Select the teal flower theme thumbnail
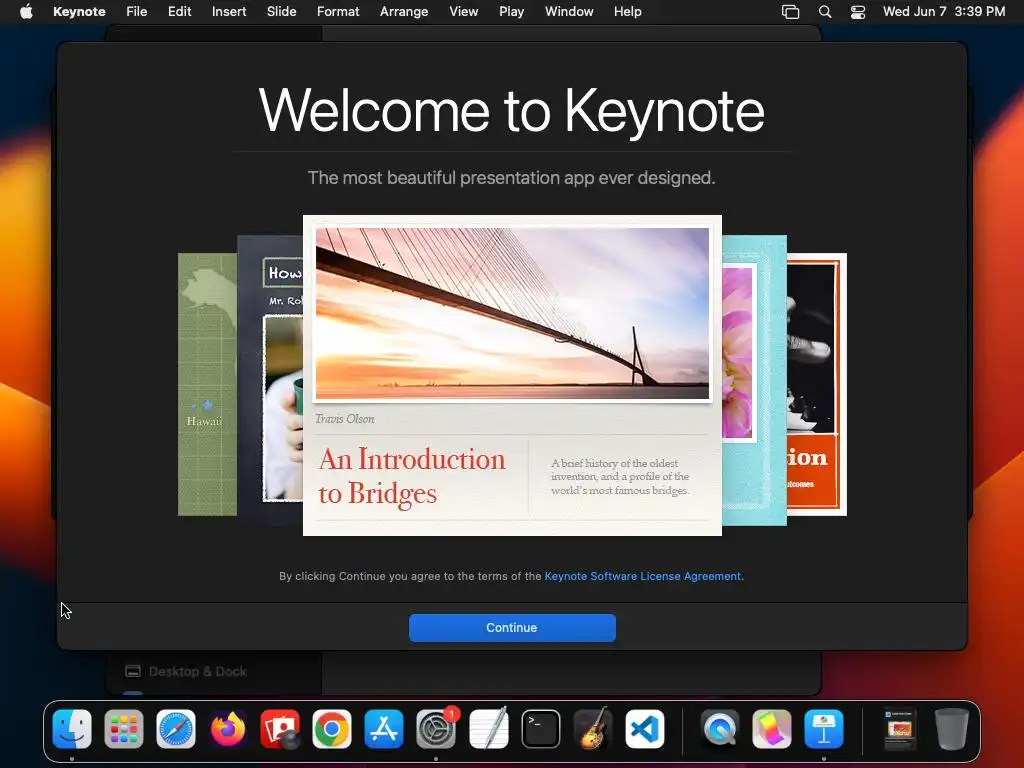Viewport: 1024px width, 768px height. tap(754, 380)
